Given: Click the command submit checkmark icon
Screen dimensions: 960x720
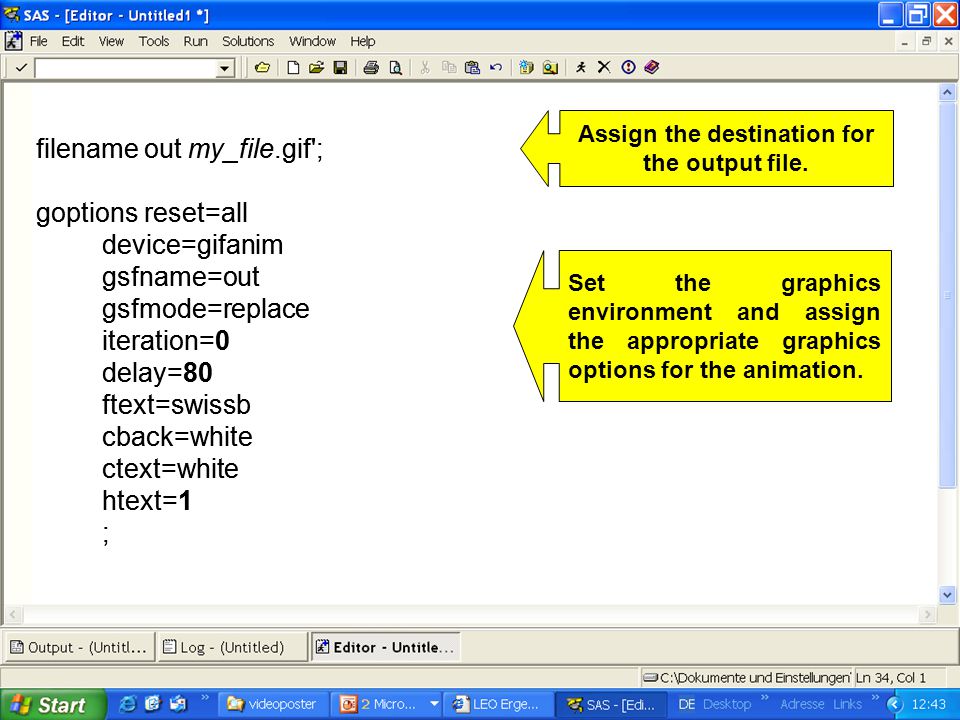Looking at the screenshot, I should (x=21, y=67).
